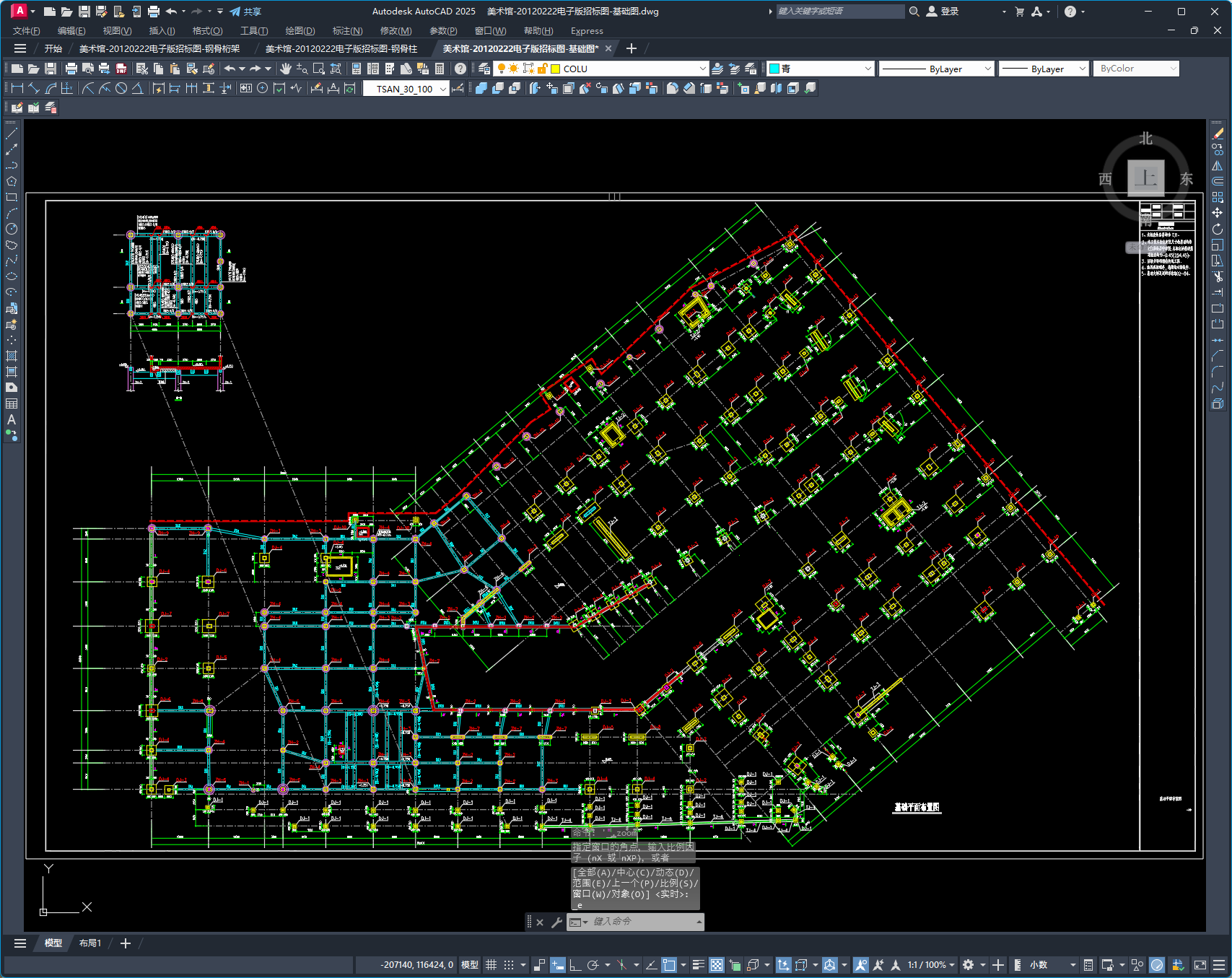The image size is (1232, 978).
Task: Click the cyan 青 color swatch
Action: coord(774,69)
